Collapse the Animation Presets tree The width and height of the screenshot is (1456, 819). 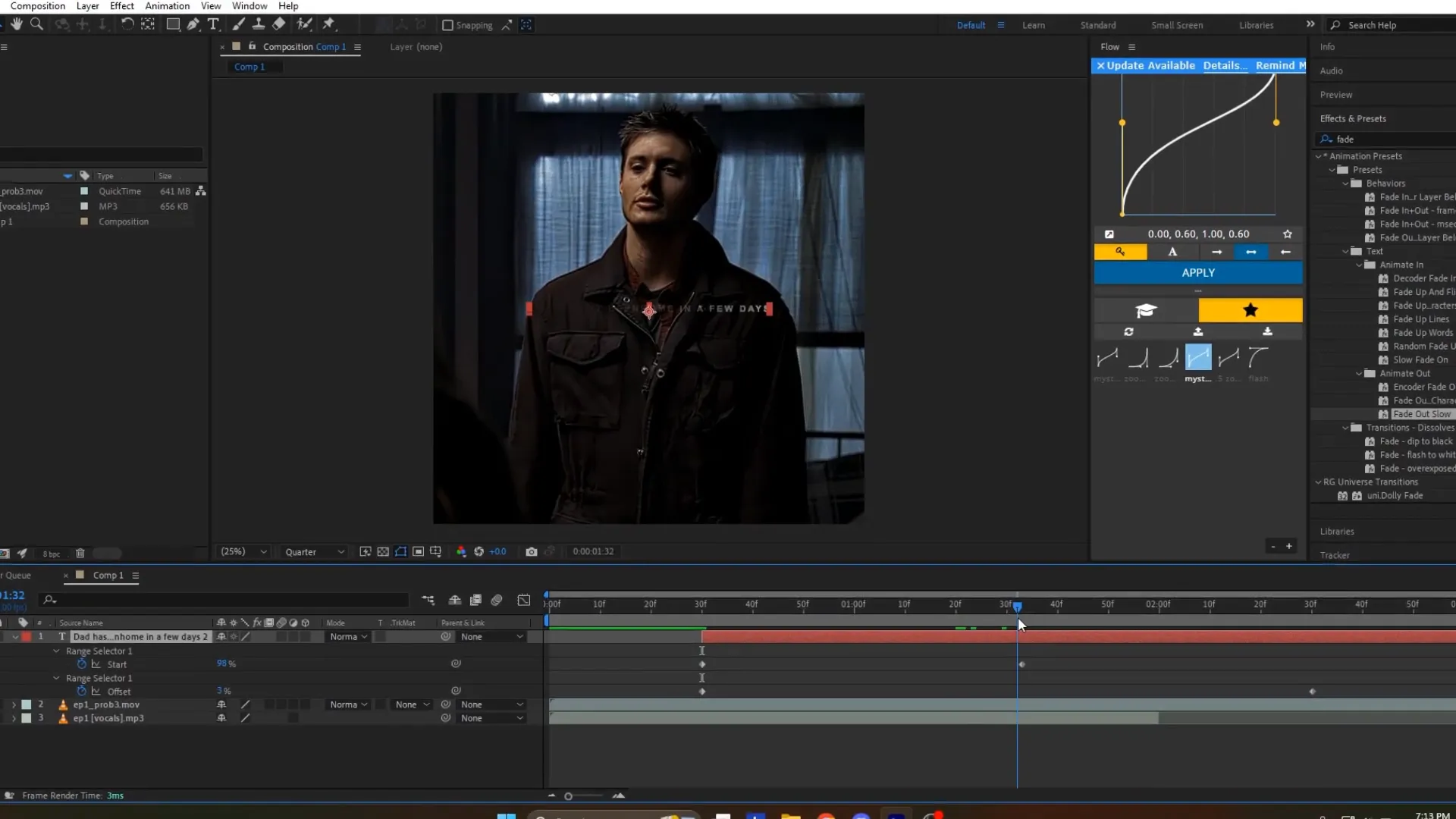point(1318,156)
